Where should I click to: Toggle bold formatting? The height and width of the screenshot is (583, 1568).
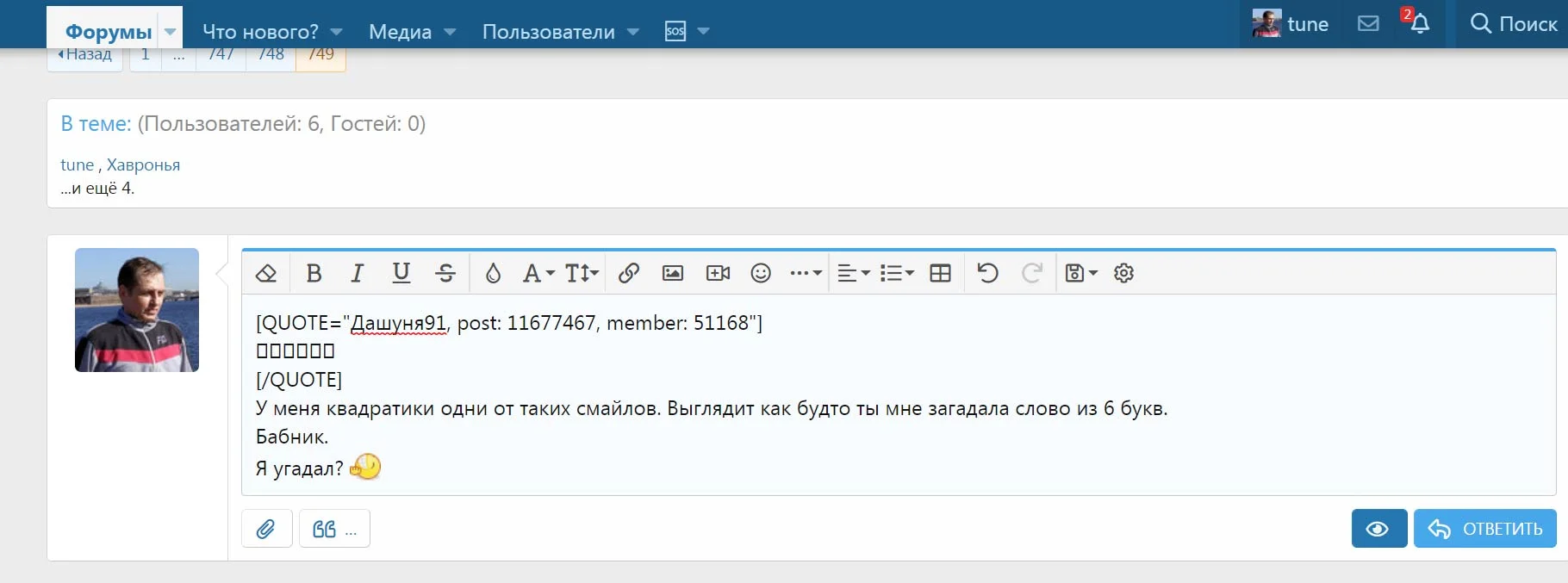[x=314, y=274]
